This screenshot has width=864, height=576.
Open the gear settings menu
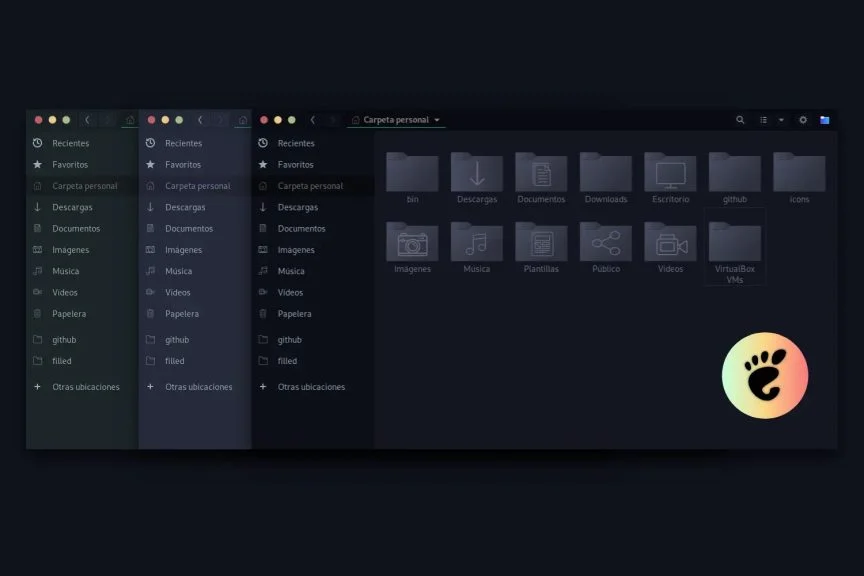click(x=802, y=119)
